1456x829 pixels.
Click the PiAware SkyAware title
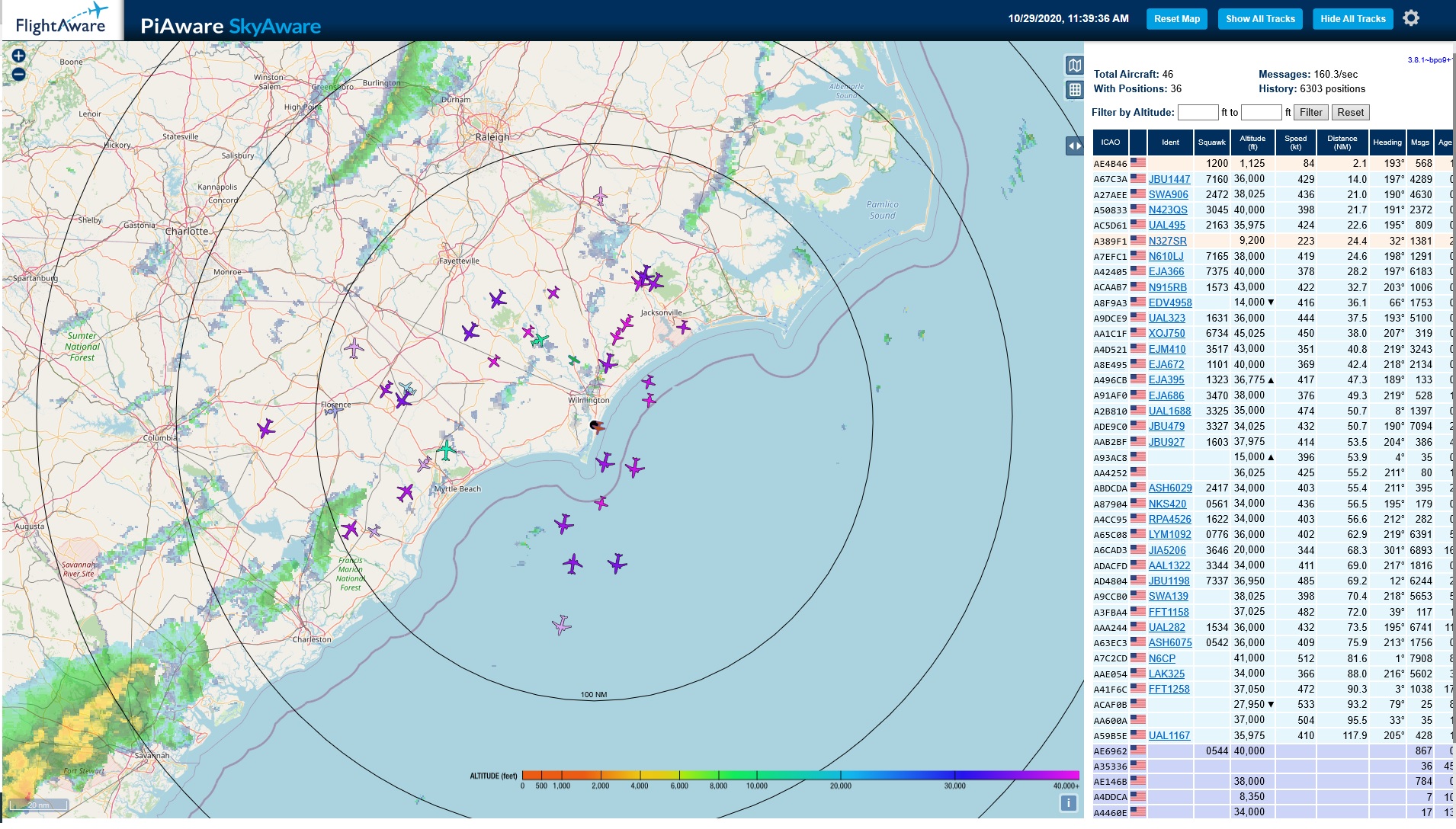tap(231, 27)
